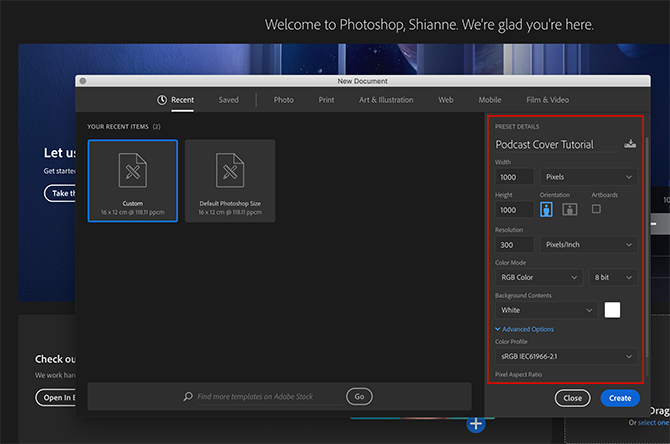The width and height of the screenshot is (670, 444).
Task: Click the magnifier icon in Adobe Stock search
Action: click(x=188, y=397)
